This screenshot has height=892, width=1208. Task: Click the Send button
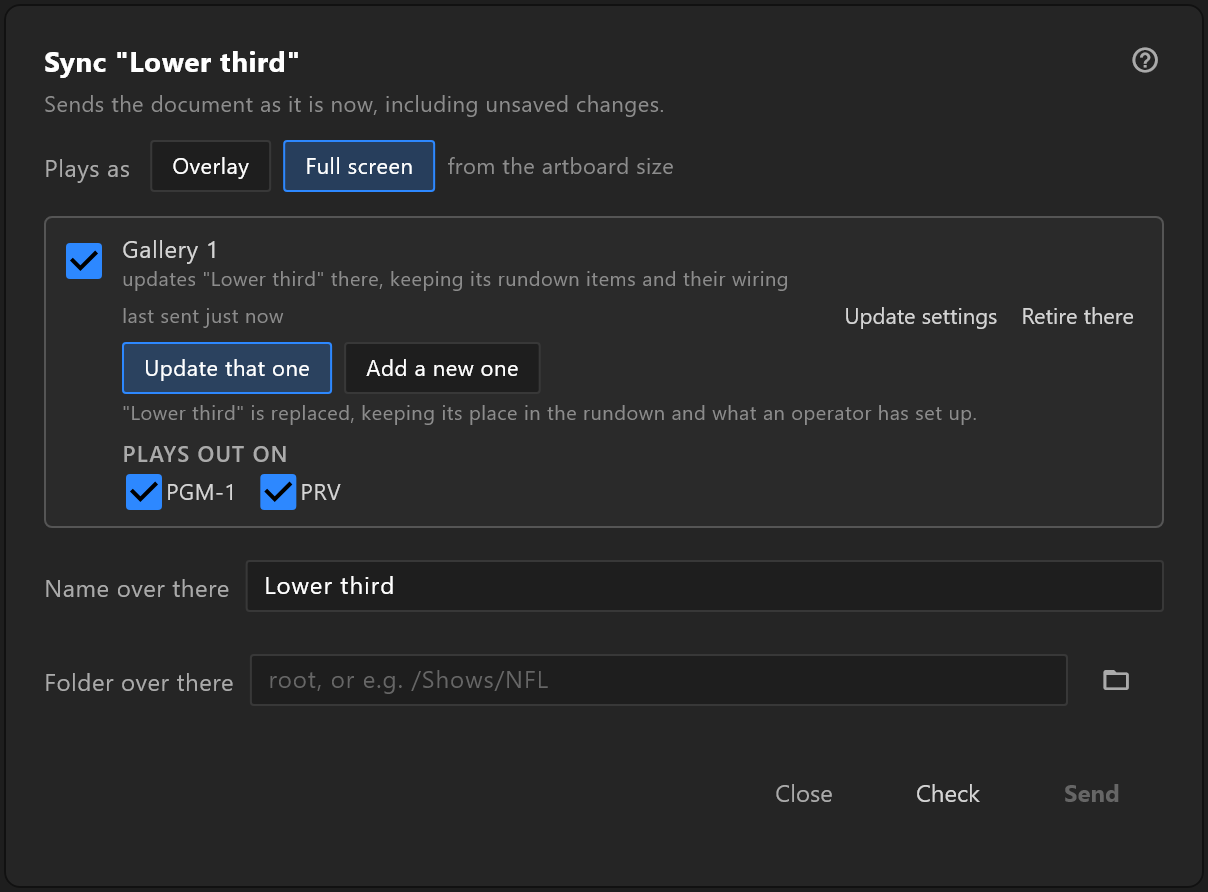point(1091,794)
